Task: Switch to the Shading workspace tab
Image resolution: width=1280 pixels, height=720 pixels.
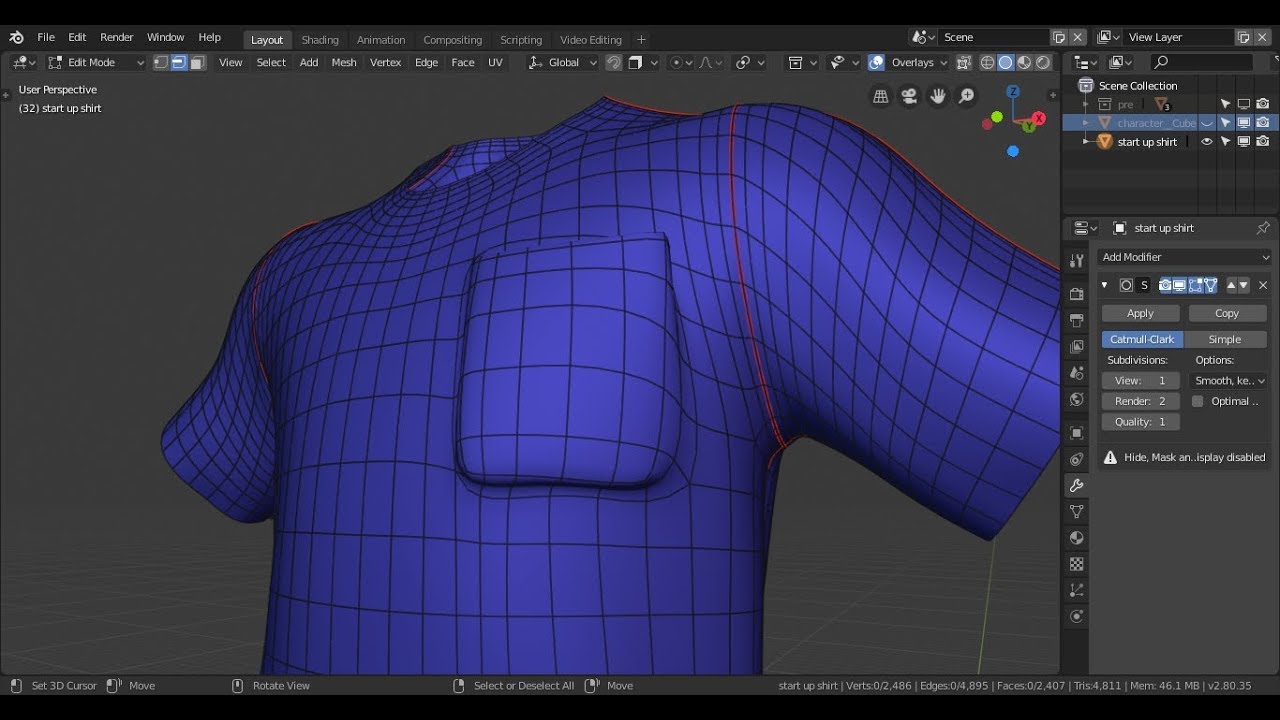Action: click(x=320, y=40)
